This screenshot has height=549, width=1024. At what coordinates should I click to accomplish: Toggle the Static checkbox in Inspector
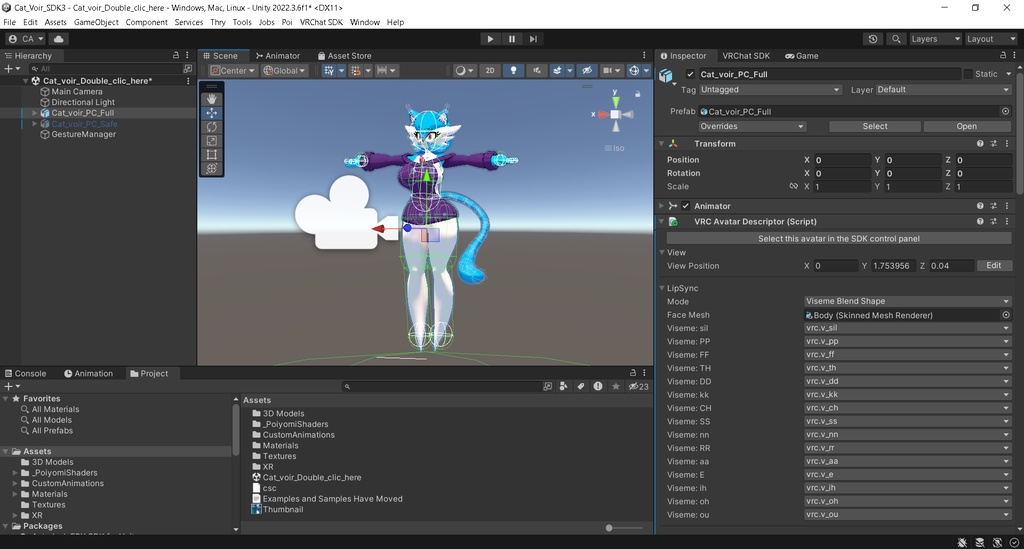point(968,74)
